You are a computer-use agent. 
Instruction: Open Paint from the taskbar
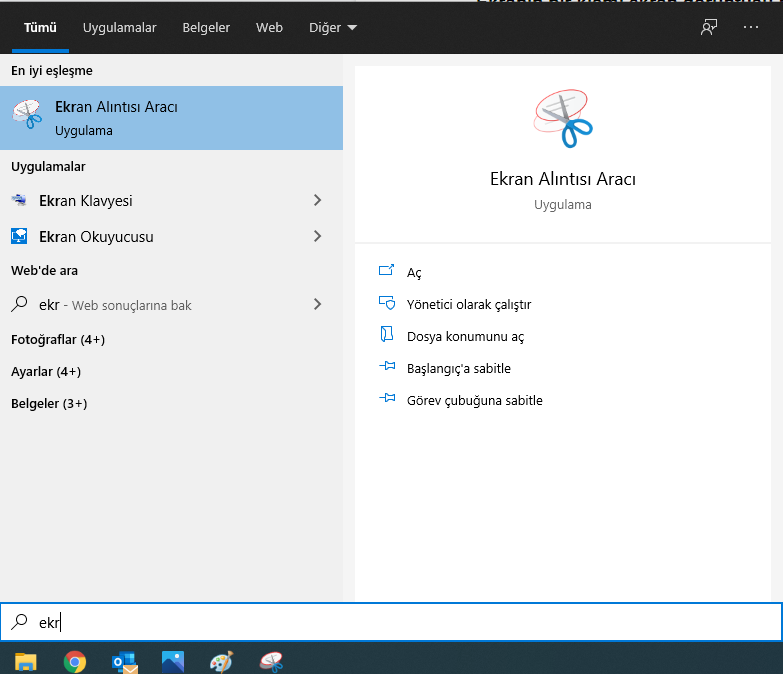coord(222,662)
